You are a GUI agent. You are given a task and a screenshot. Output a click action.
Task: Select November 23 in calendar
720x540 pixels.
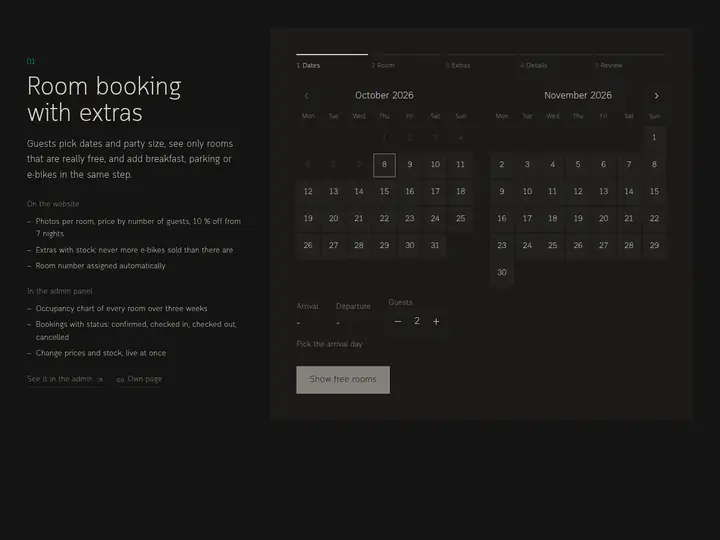(x=502, y=246)
